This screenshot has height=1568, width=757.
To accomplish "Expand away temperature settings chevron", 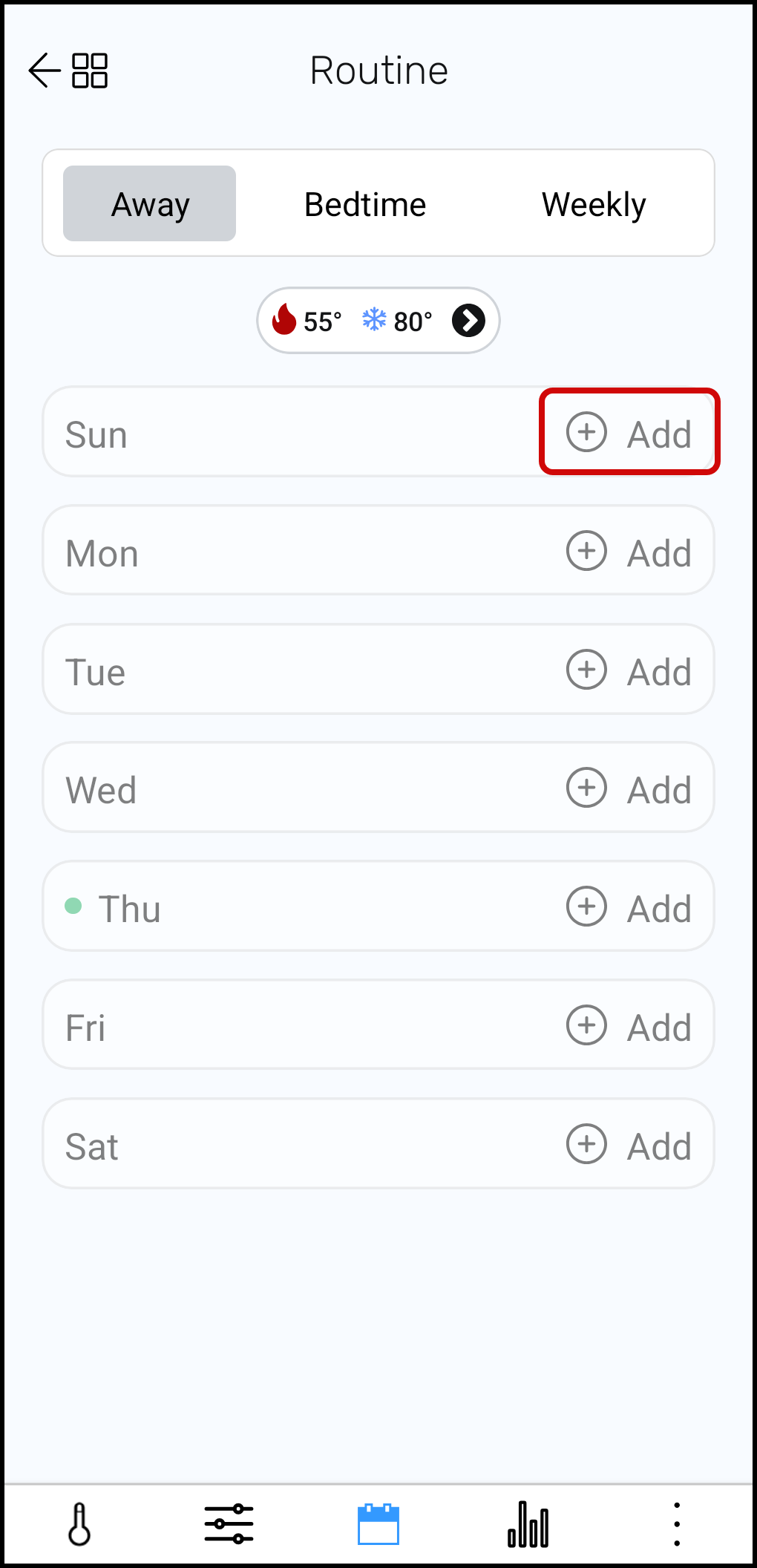I will 468,321.
